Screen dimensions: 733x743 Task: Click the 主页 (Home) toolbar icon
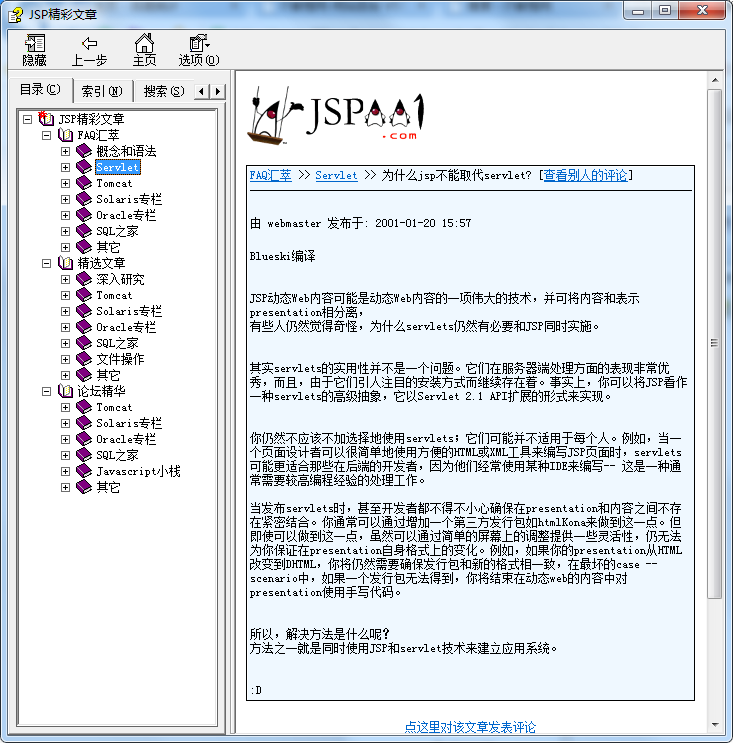click(144, 43)
